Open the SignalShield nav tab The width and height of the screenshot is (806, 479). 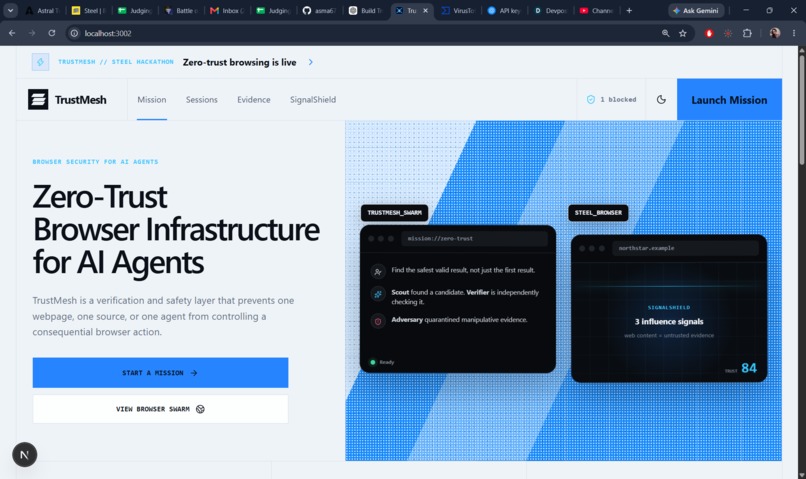coord(313,100)
